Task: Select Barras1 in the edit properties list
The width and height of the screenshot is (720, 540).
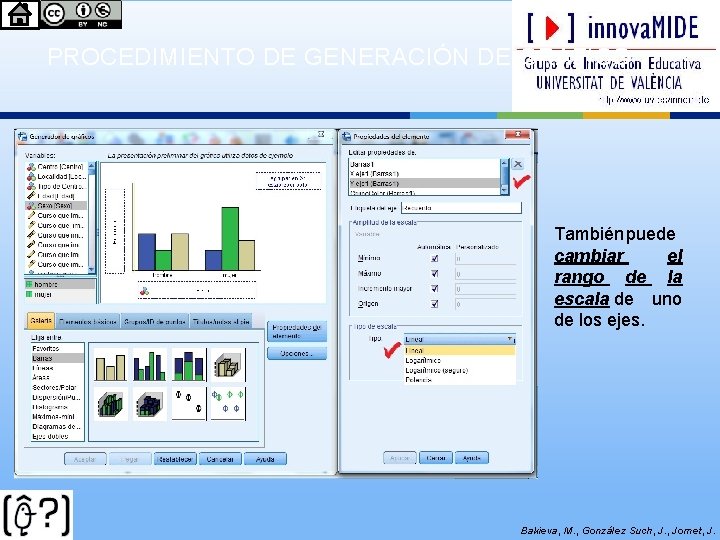Action: click(425, 164)
